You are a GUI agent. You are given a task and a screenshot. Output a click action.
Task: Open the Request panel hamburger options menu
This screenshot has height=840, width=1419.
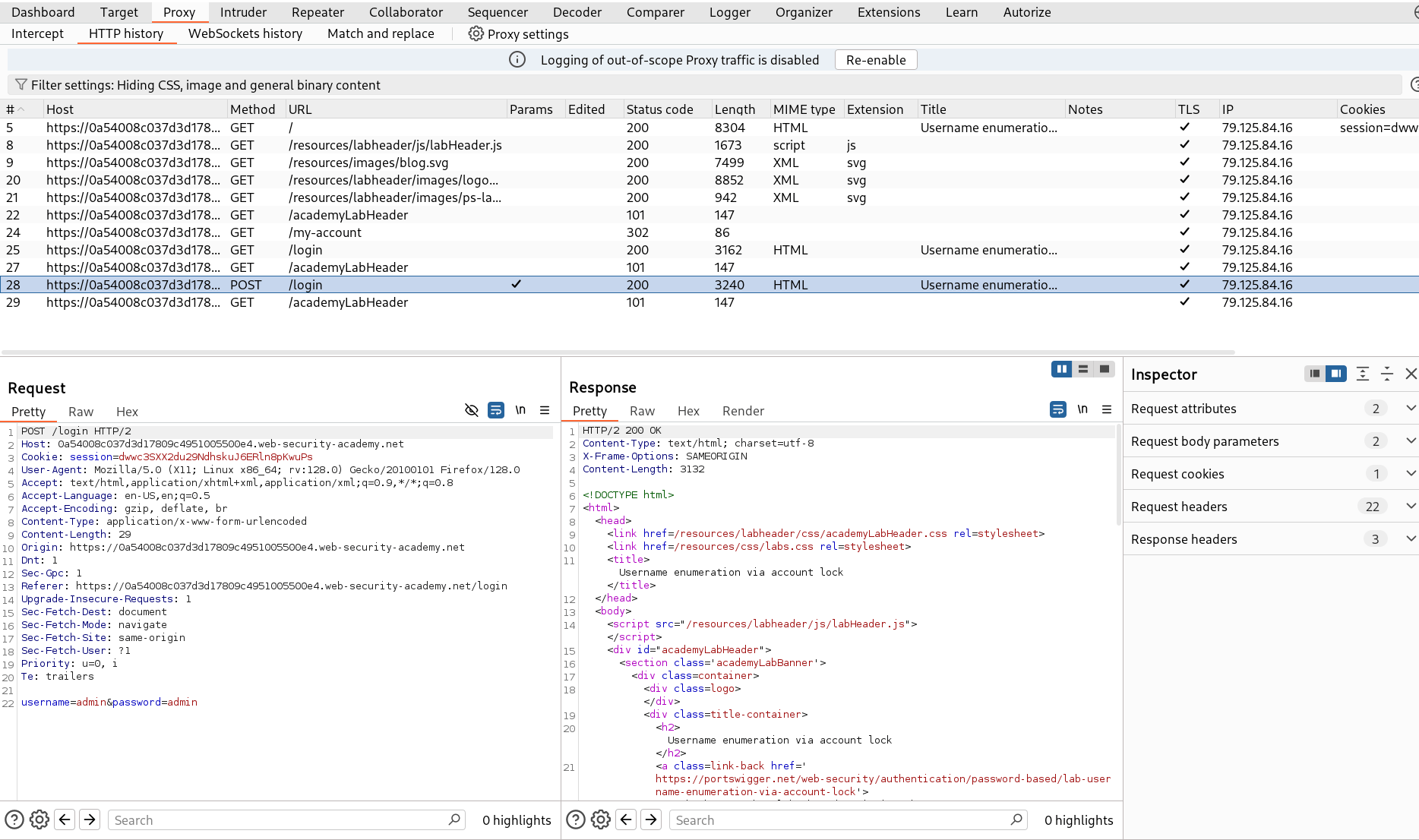coord(545,410)
